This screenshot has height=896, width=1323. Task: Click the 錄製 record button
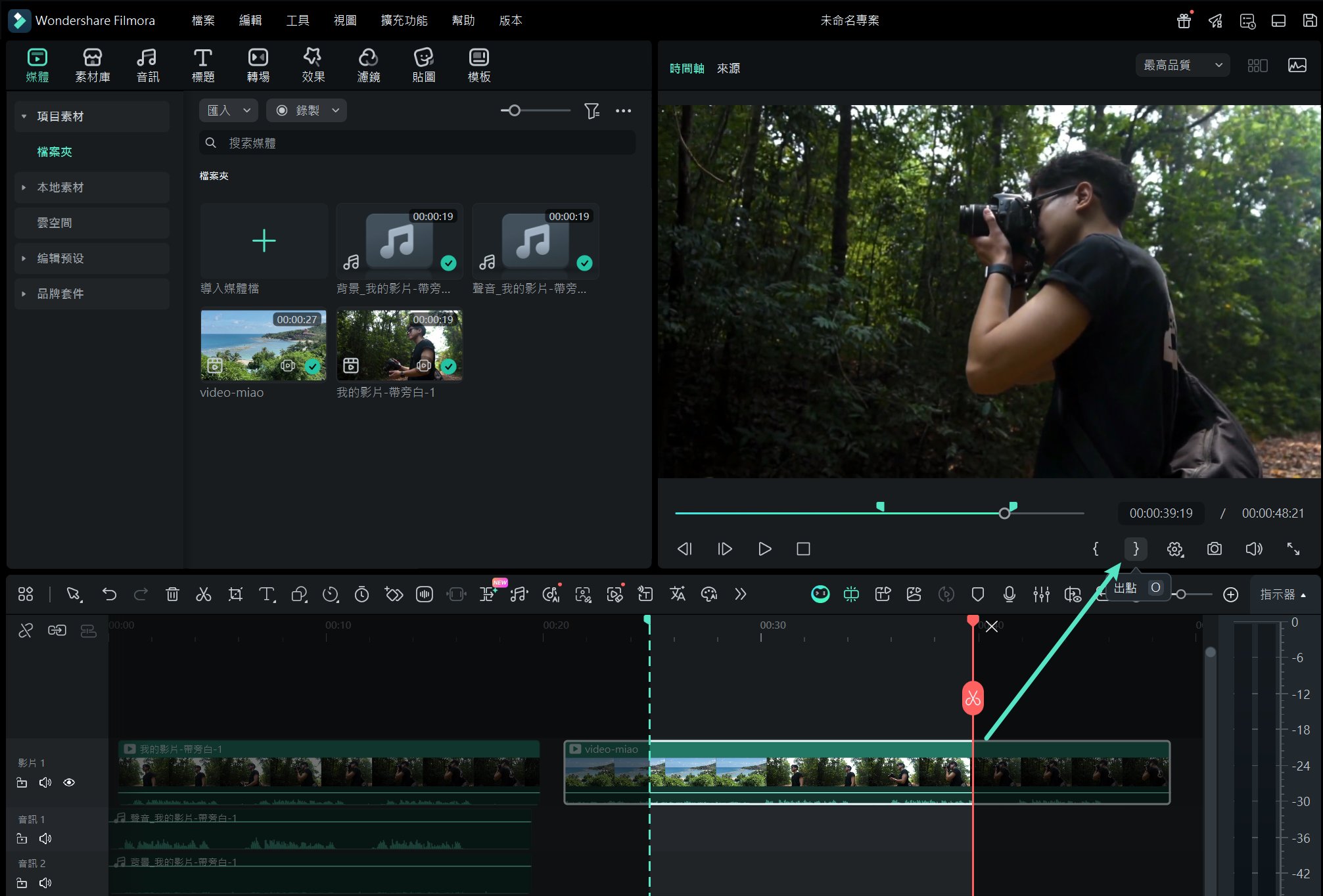click(x=306, y=110)
